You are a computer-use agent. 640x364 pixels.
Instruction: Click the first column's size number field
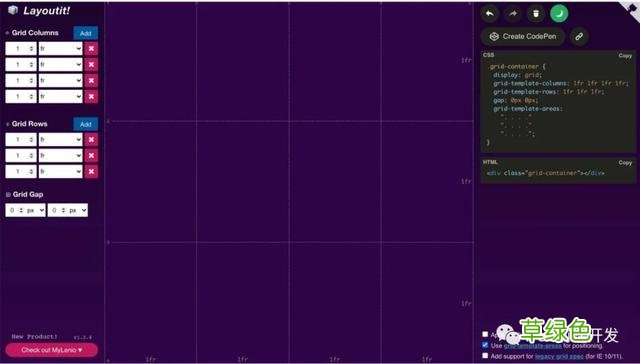(21, 49)
